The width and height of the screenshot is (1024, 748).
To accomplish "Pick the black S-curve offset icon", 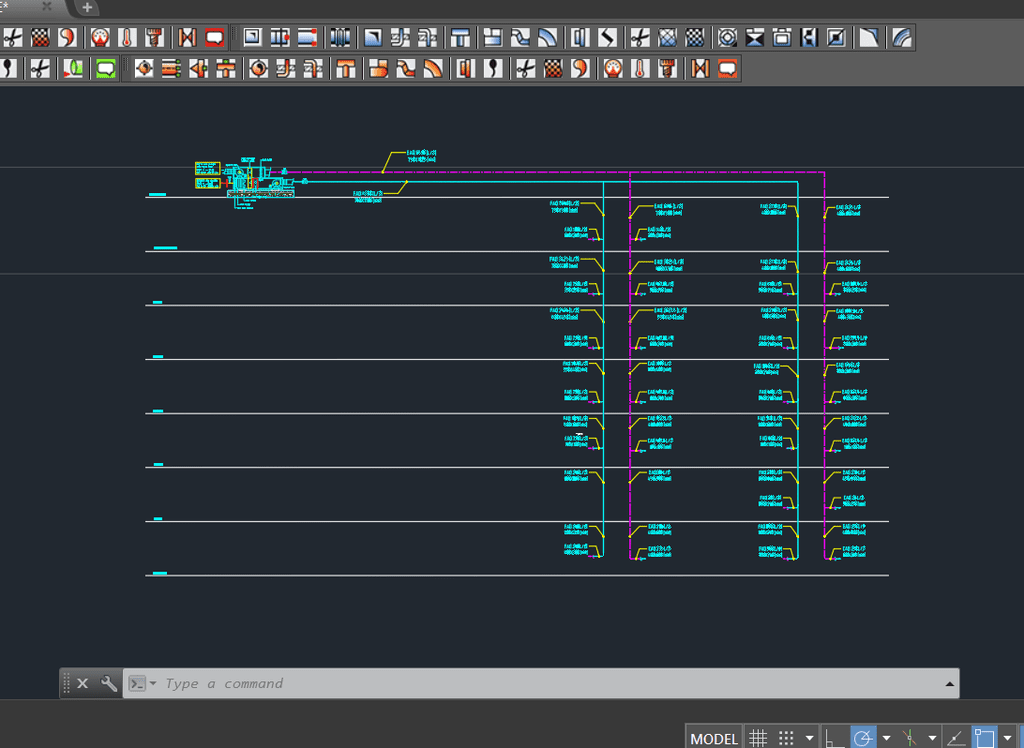I will click(x=607, y=38).
